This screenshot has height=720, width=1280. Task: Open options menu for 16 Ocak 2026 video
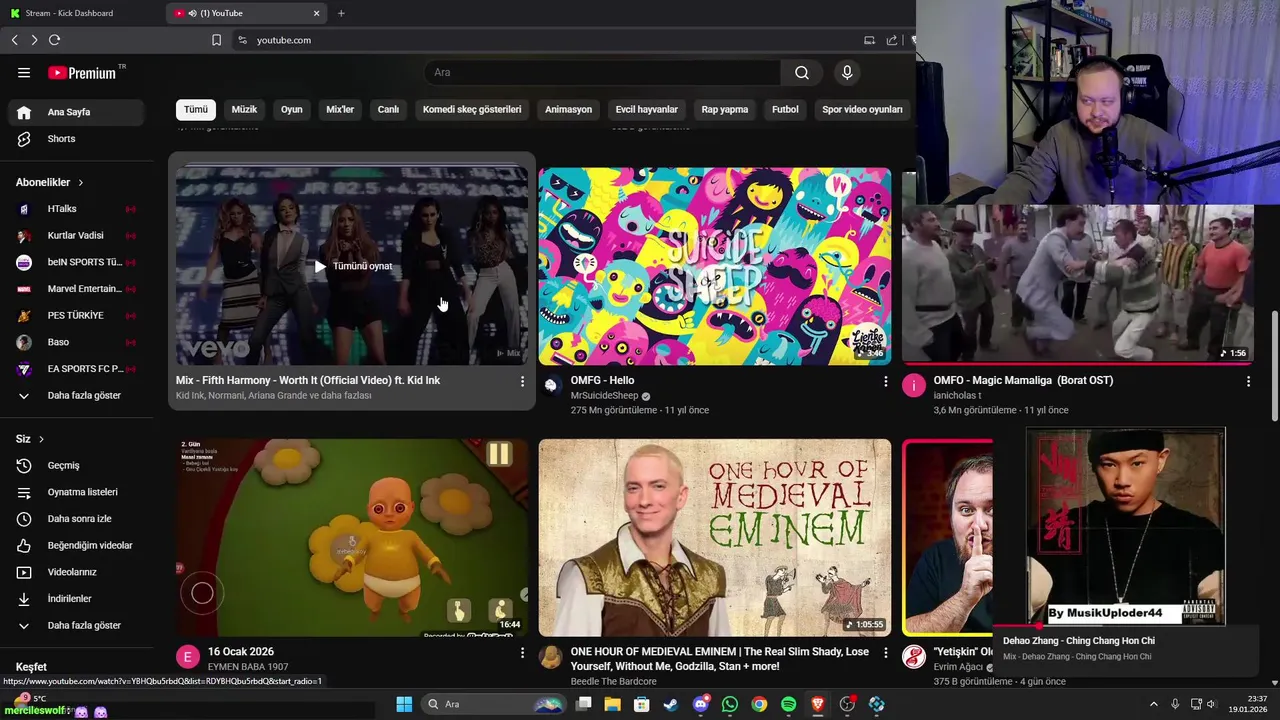[x=522, y=652]
